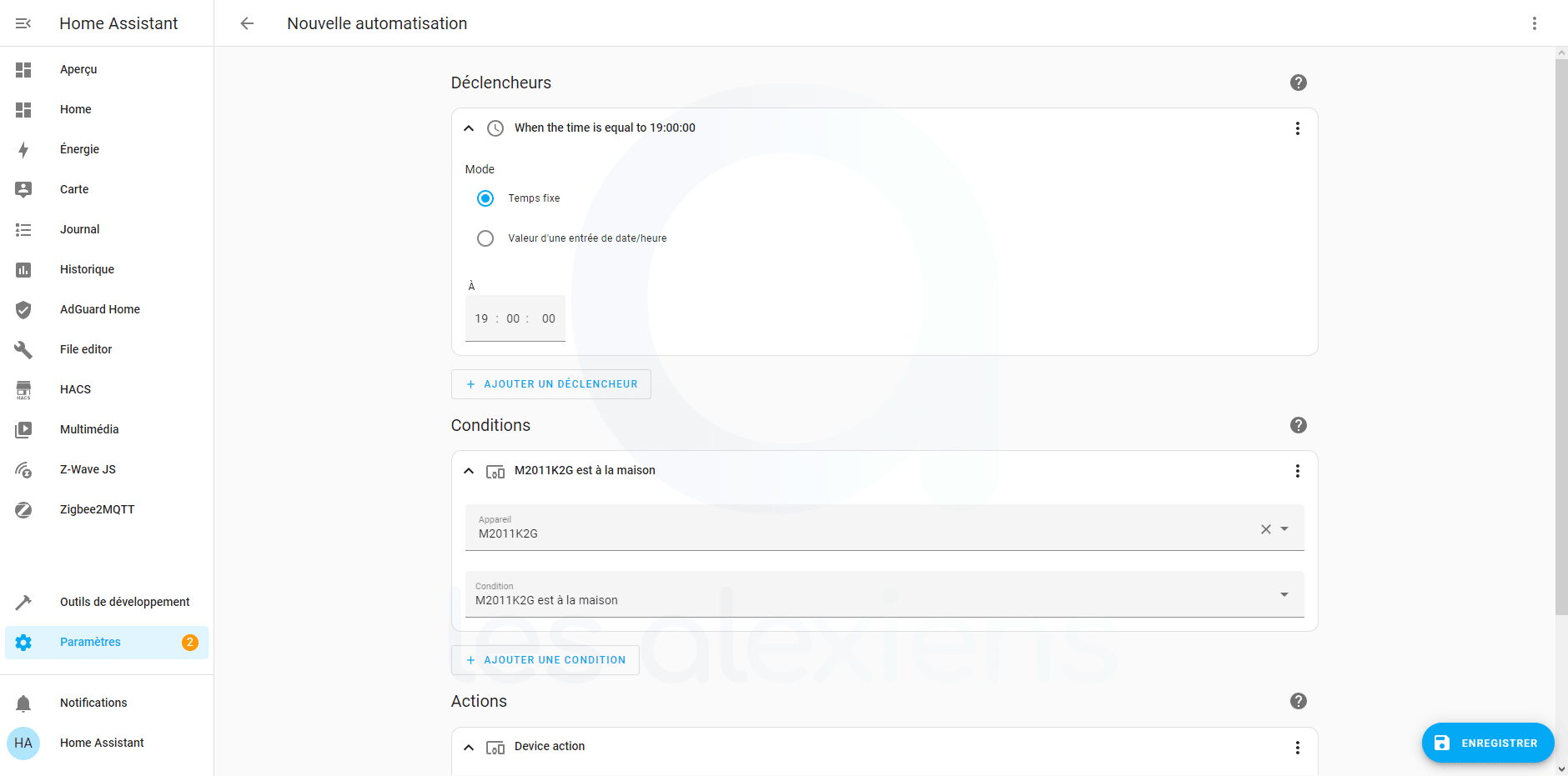Viewport: 1568px width, 776px height.
Task: Click the Z-Wave JS icon
Action: [23, 470]
